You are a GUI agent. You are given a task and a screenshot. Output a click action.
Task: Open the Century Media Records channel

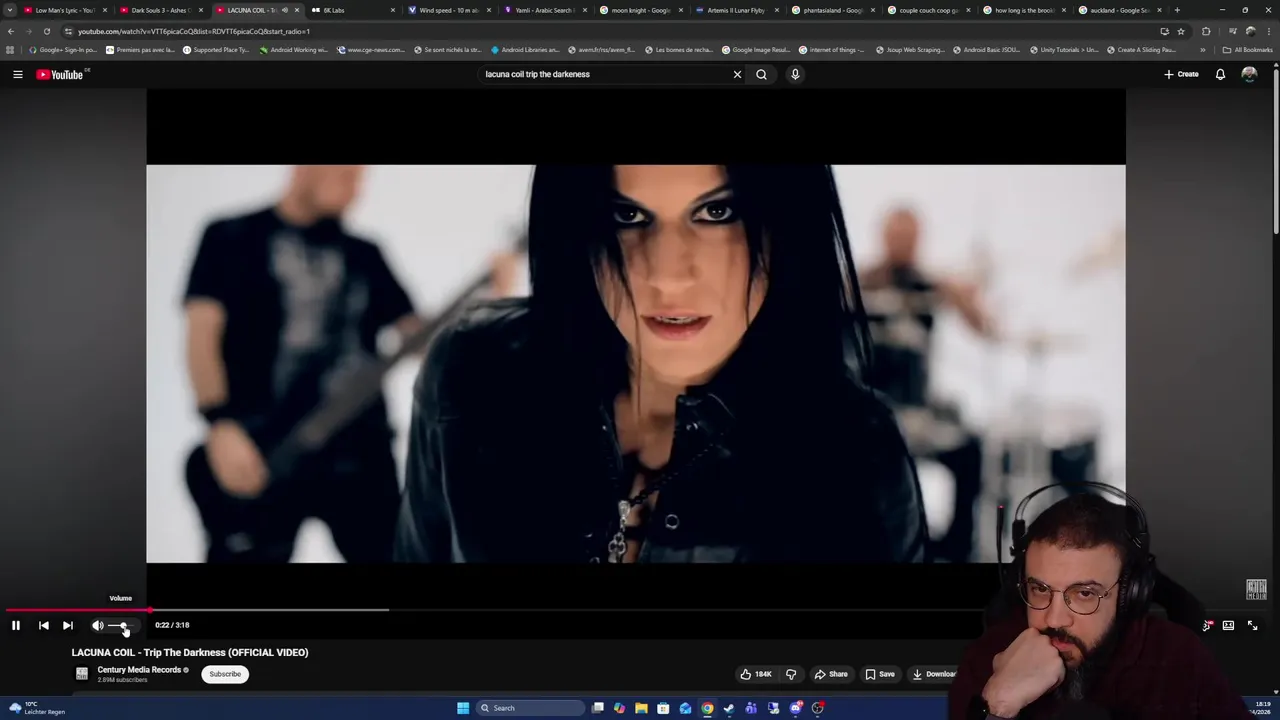(139, 670)
